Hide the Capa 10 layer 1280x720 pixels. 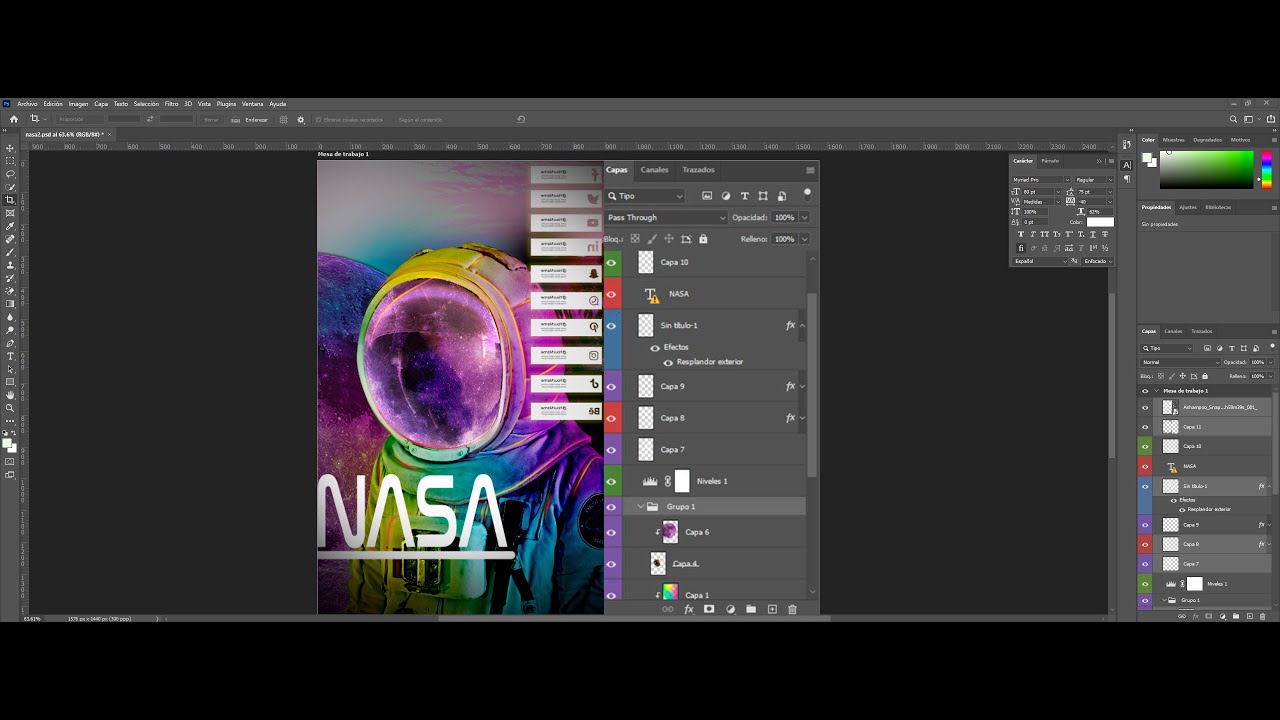click(x=611, y=263)
